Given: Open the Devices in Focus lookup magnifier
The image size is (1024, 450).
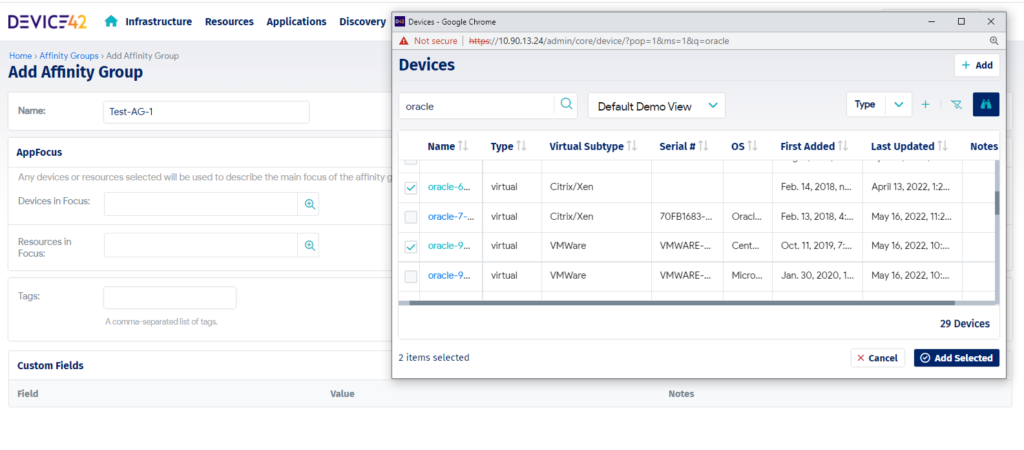Looking at the screenshot, I should point(310,204).
